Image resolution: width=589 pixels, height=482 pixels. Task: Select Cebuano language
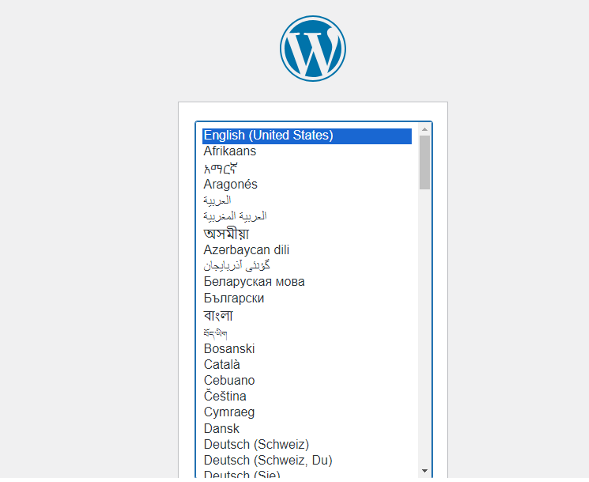coord(307,381)
